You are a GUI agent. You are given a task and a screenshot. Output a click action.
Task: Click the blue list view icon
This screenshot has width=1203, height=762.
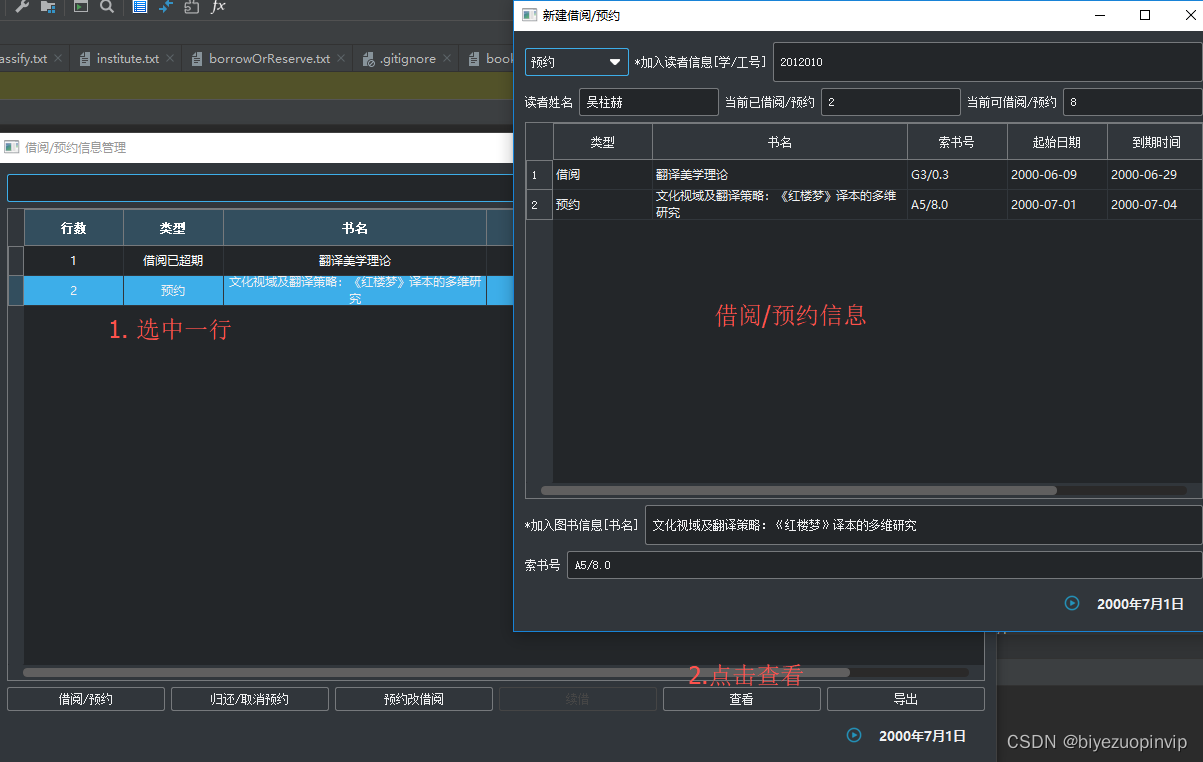point(140,6)
